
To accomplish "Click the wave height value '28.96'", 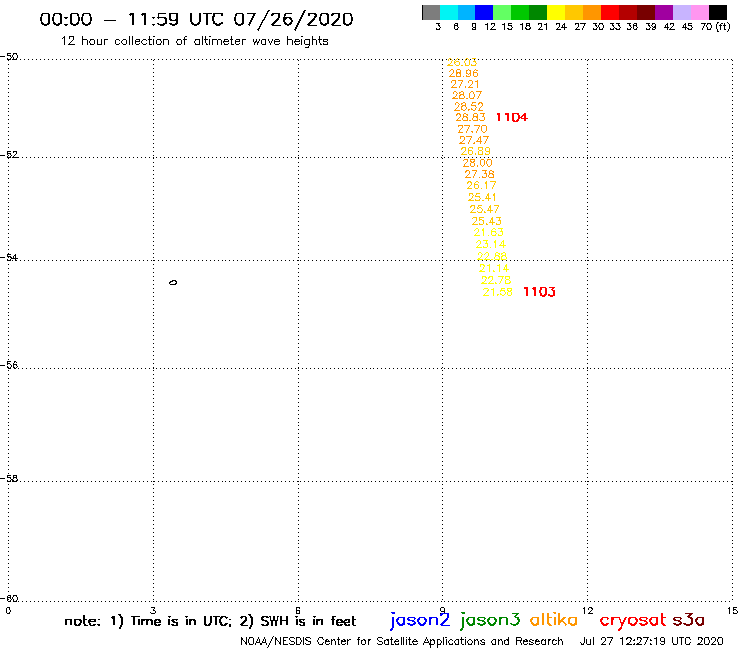I will point(463,73).
